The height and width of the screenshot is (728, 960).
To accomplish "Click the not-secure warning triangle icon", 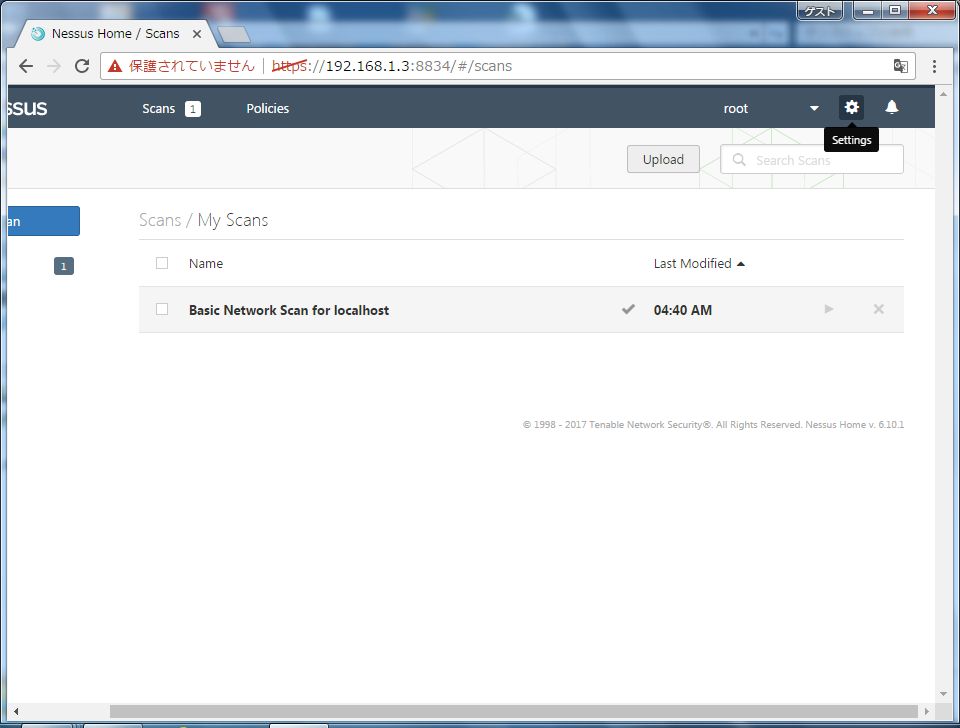I will tap(115, 66).
